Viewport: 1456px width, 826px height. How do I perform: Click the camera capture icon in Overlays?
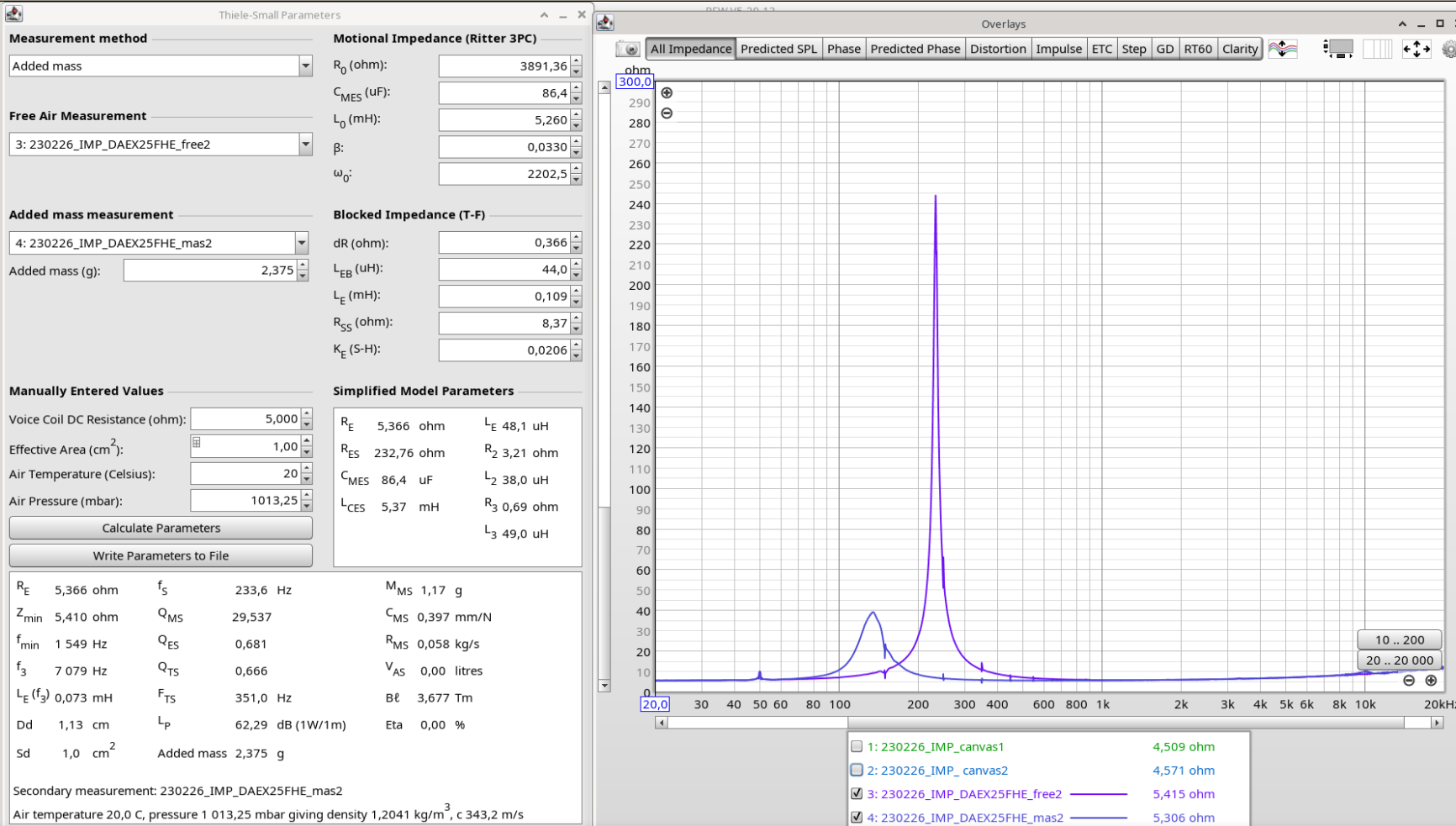click(x=628, y=49)
